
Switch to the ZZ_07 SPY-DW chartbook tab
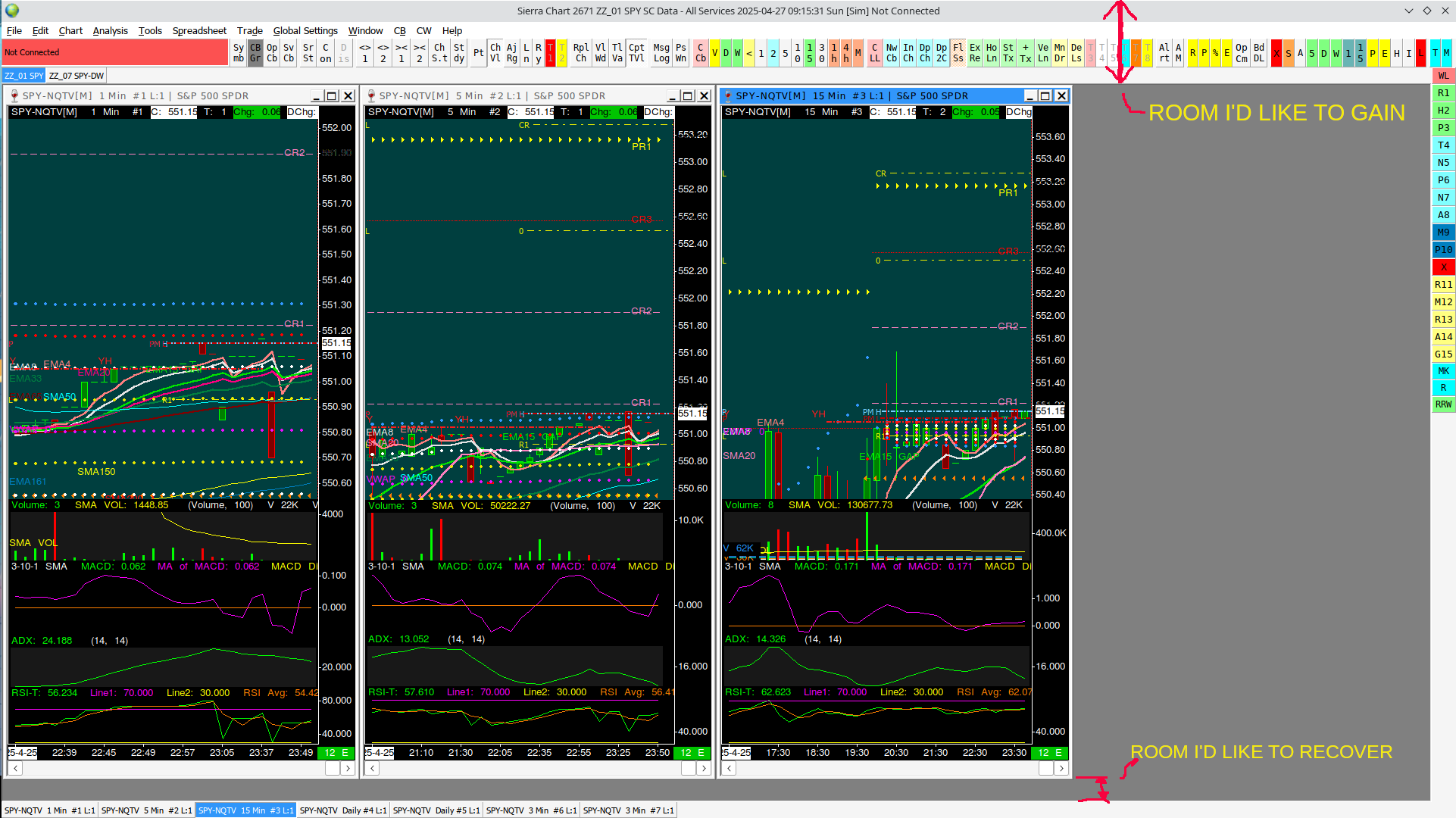tap(77, 76)
